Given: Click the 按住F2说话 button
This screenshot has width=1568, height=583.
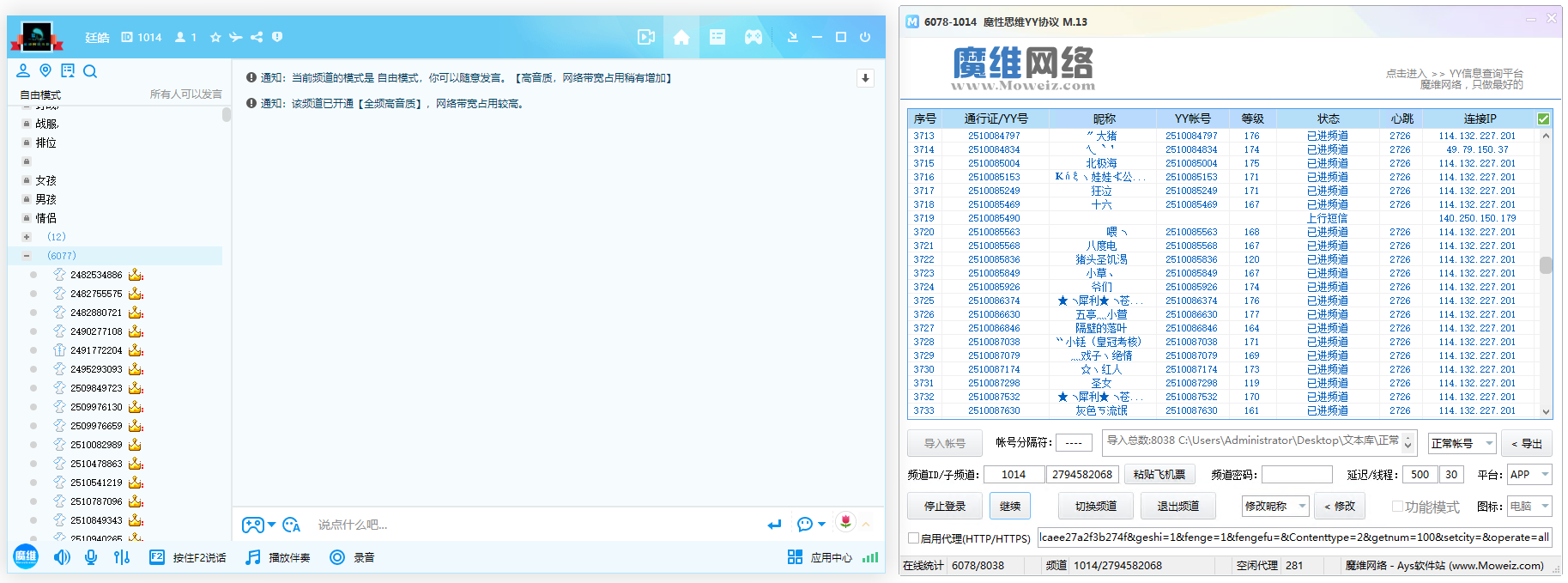Looking at the screenshot, I should (x=188, y=557).
